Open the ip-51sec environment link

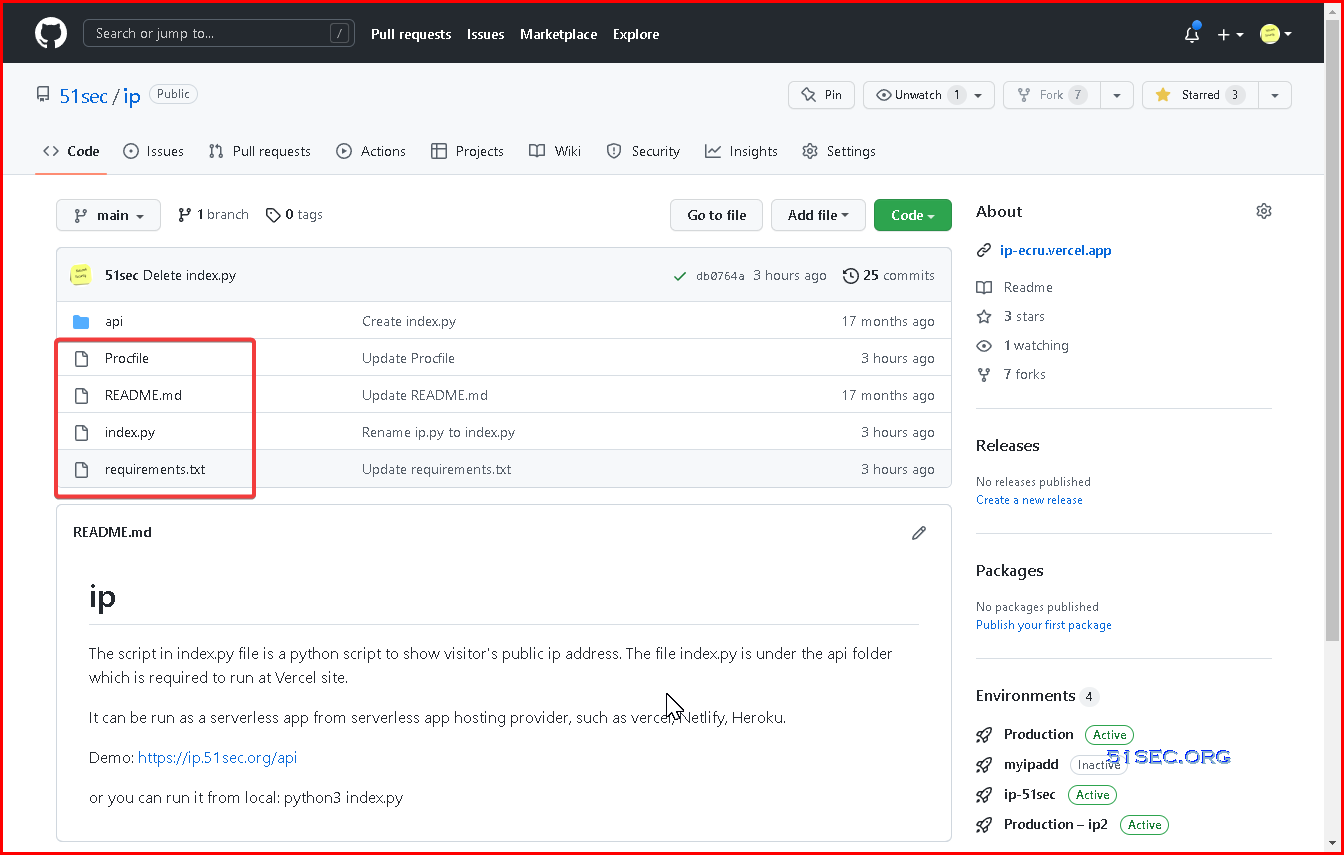click(x=1029, y=794)
